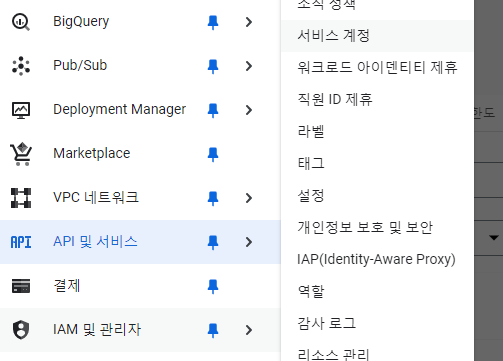Expand the API 및 서비스 submenu chevron
The height and width of the screenshot is (361, 503).
pyautogui.click(x=249, y=242)
